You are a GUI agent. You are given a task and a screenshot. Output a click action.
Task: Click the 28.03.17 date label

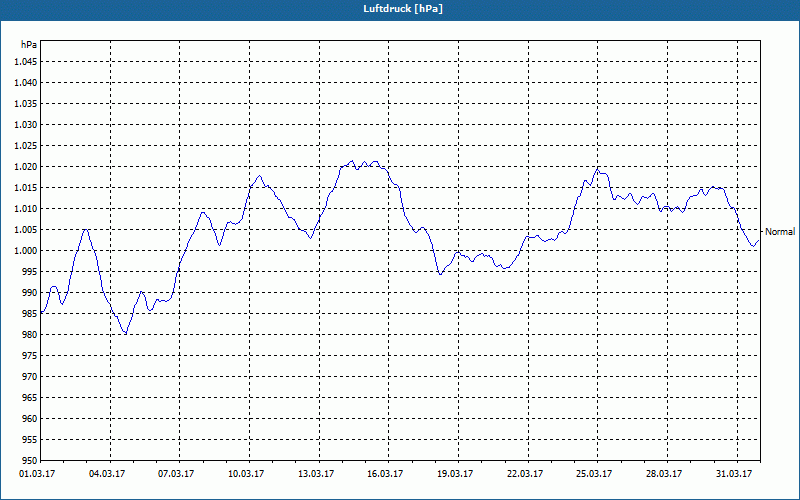(664, 474)
